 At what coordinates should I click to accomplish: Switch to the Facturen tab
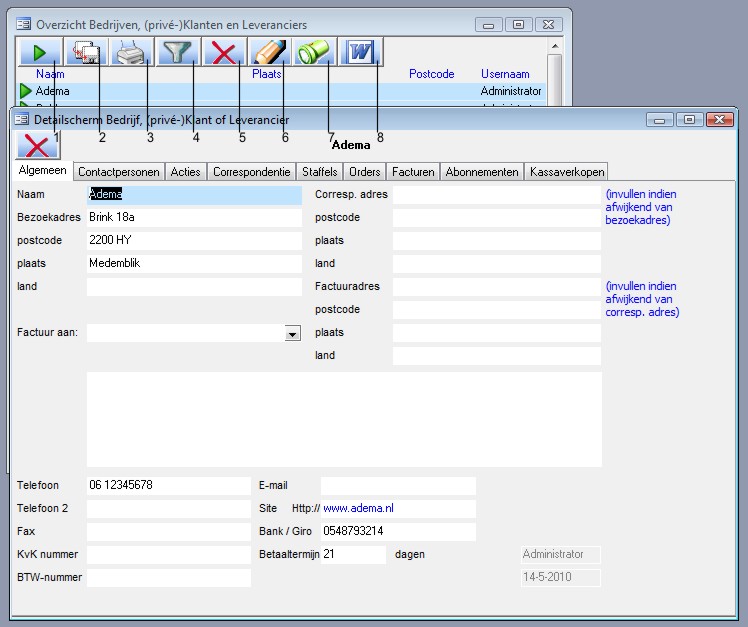tap(413, 172)
